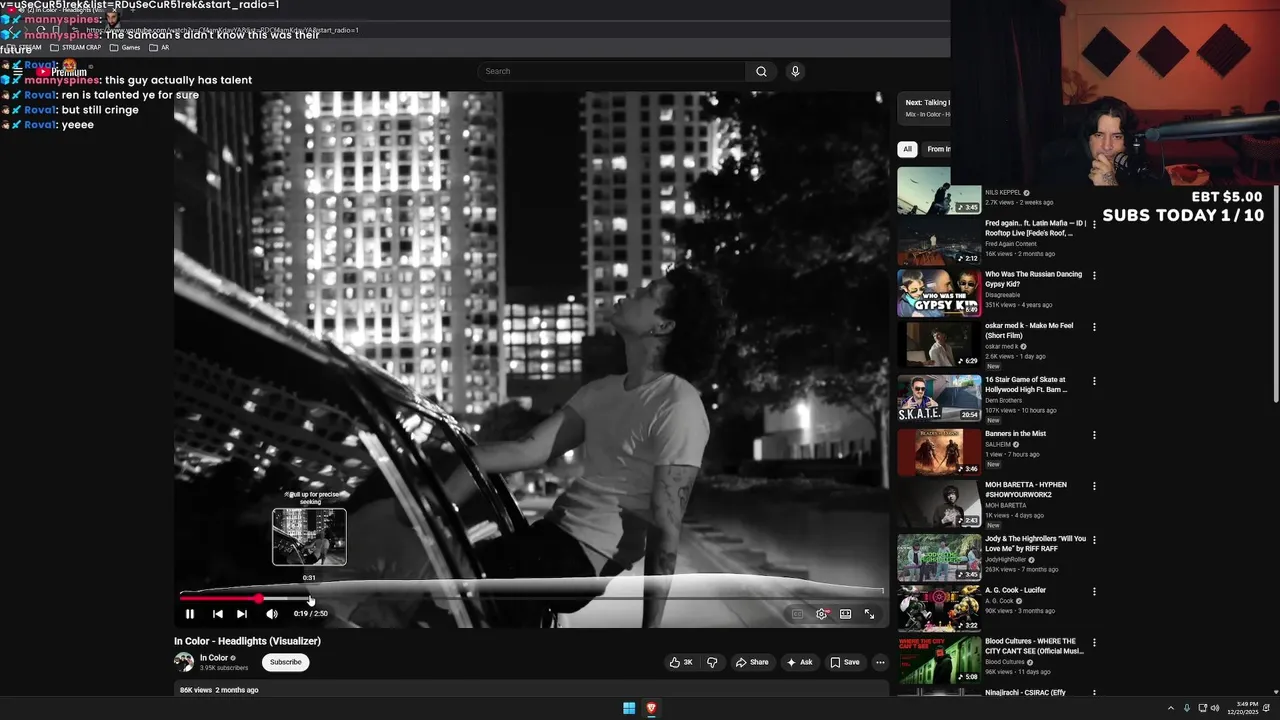This screenshot has width=1280, height=720.
Task: Open the In Color channel name link
Action: 214,658
